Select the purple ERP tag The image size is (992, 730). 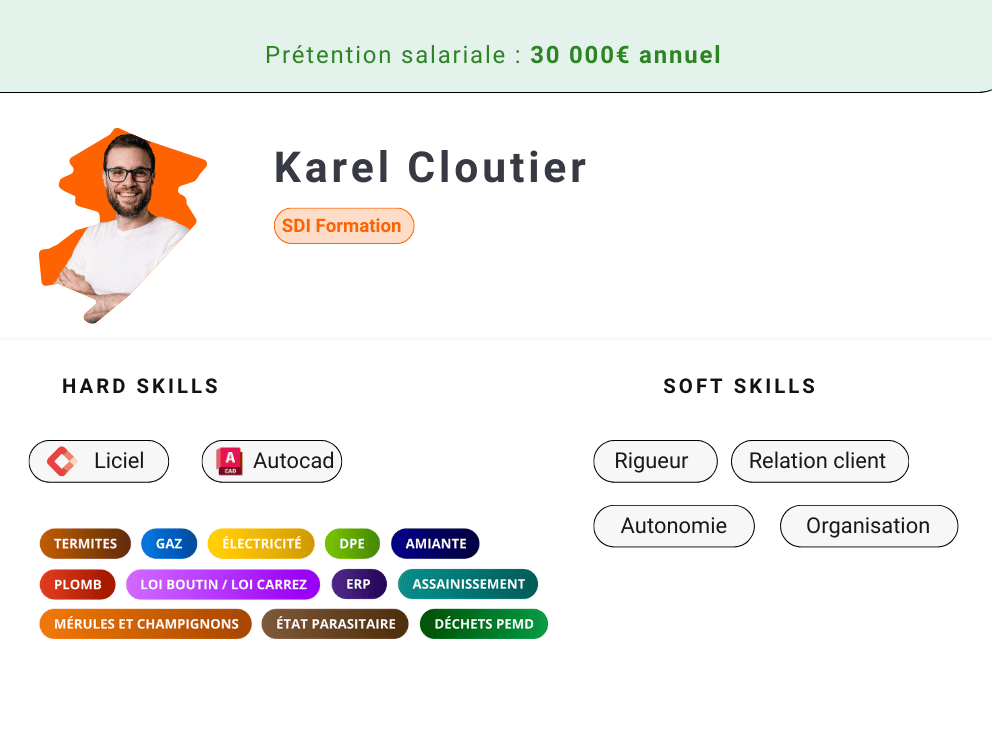pos(358,584)
